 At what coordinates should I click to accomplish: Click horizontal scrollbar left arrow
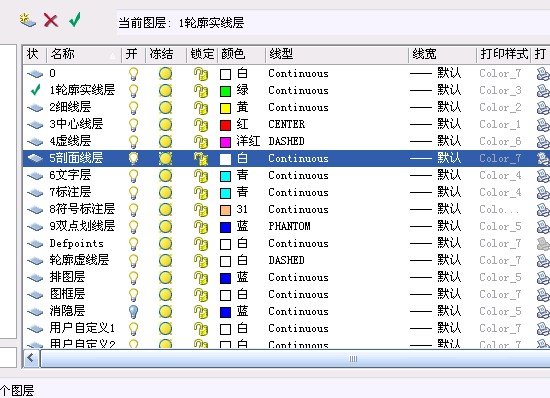[31, 358]
